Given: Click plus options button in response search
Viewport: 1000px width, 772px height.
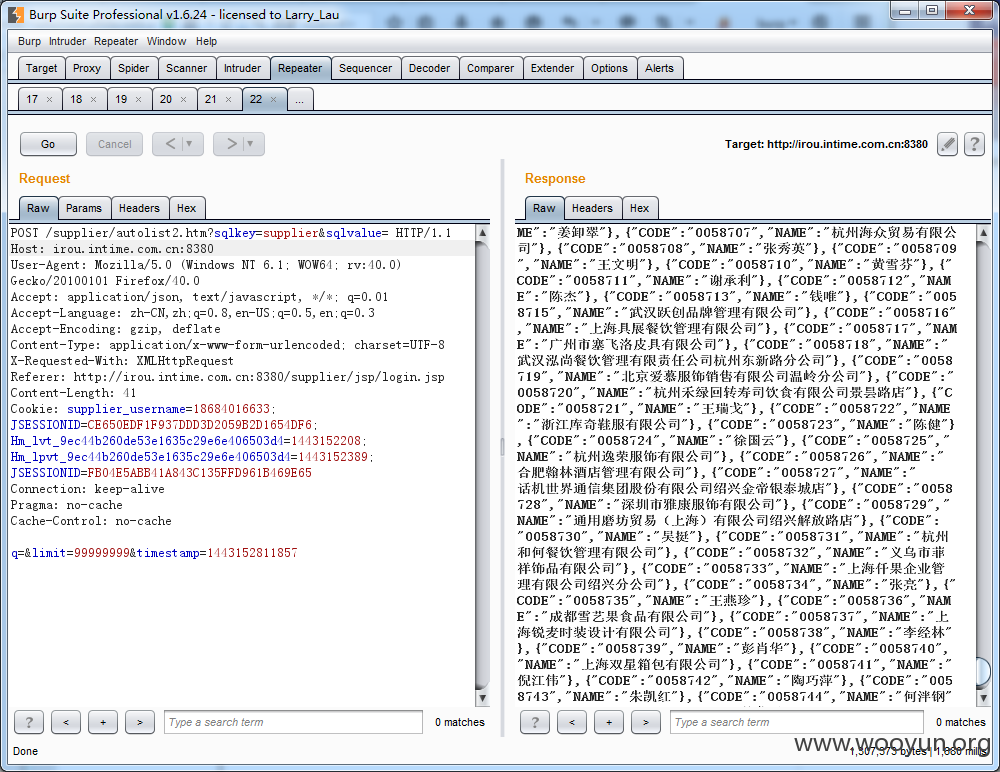Looking at the screenshot, I should 608,722.
